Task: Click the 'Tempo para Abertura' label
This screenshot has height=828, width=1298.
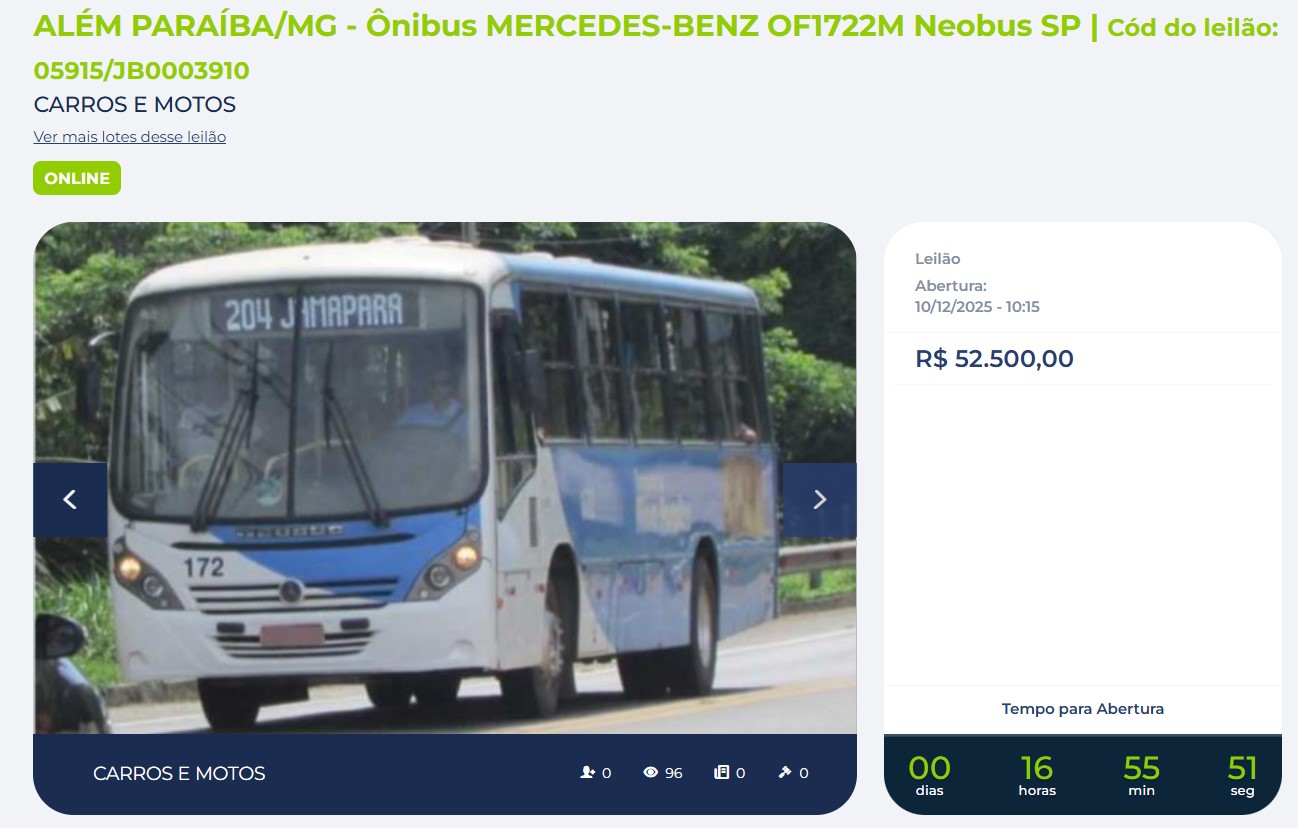Action: coord(1083,709)
